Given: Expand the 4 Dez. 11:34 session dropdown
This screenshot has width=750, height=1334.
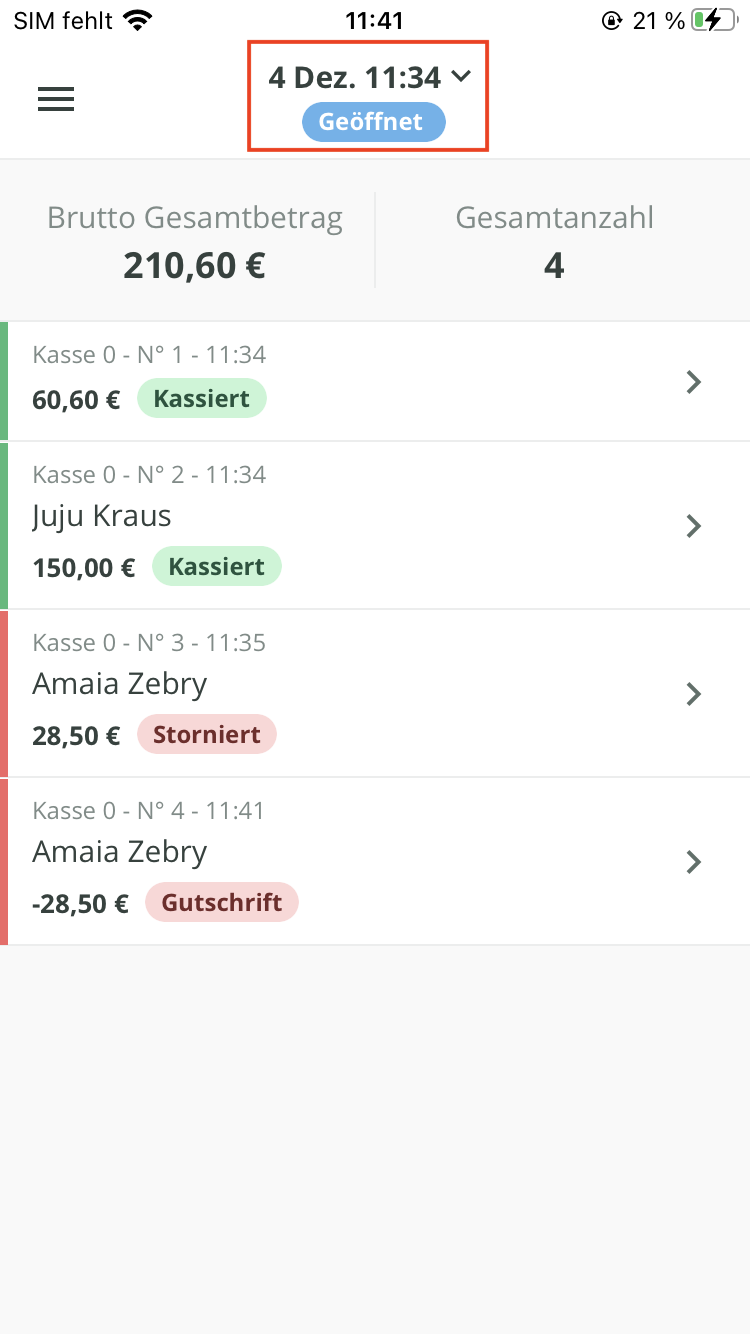Looking at the screenshot, I should (369, 77).
